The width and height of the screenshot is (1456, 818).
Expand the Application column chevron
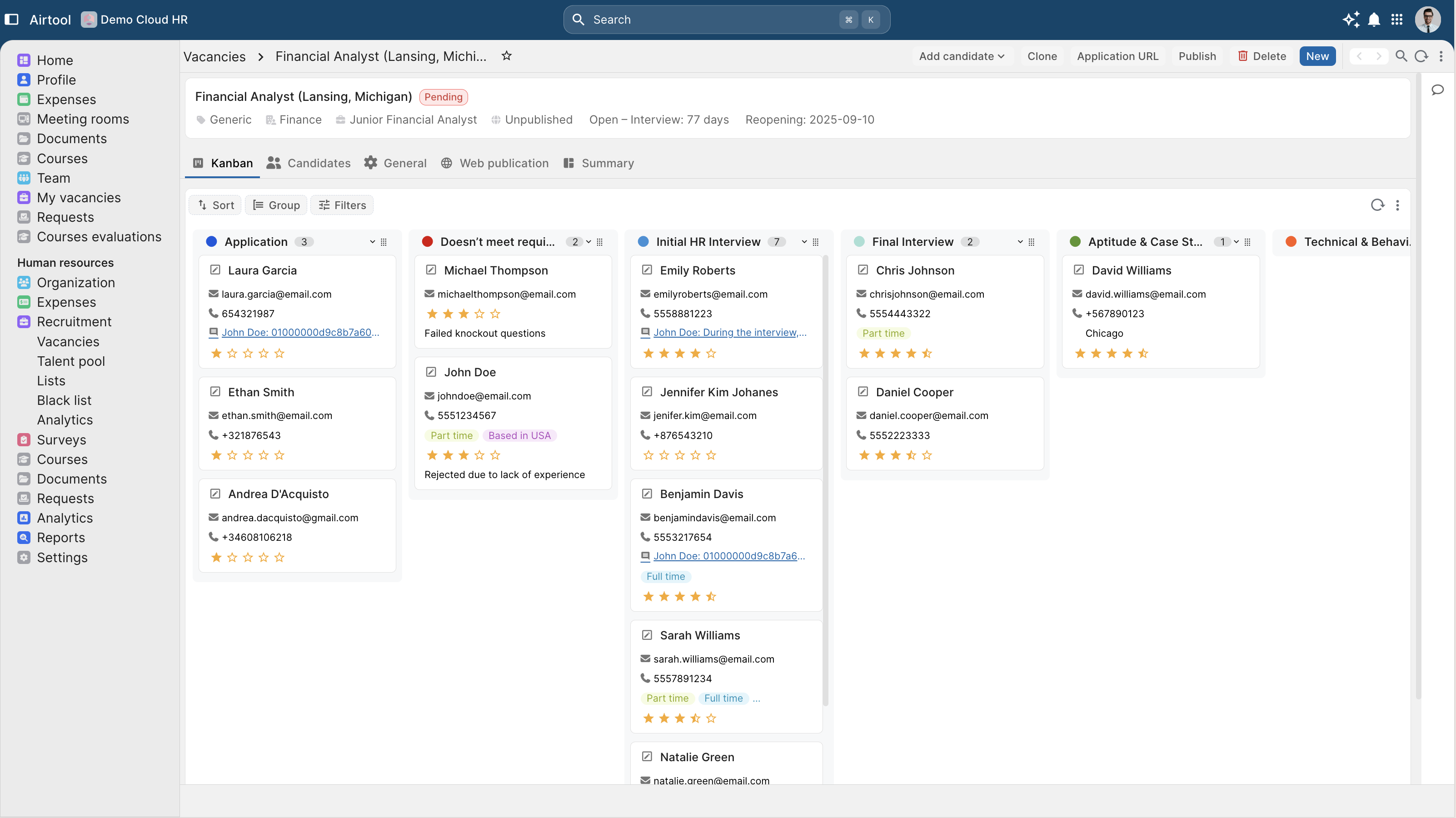point(373,242)
